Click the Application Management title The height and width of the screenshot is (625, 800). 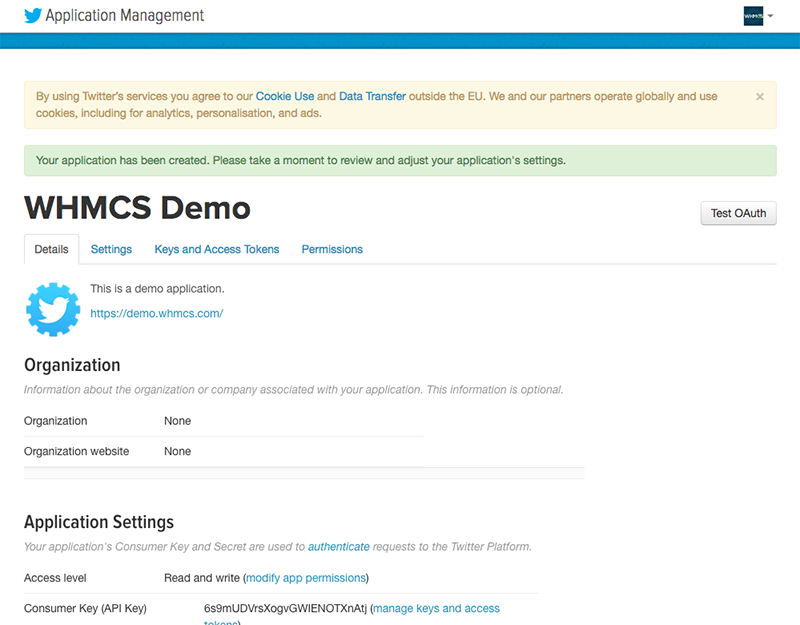(x=124, y=15)
